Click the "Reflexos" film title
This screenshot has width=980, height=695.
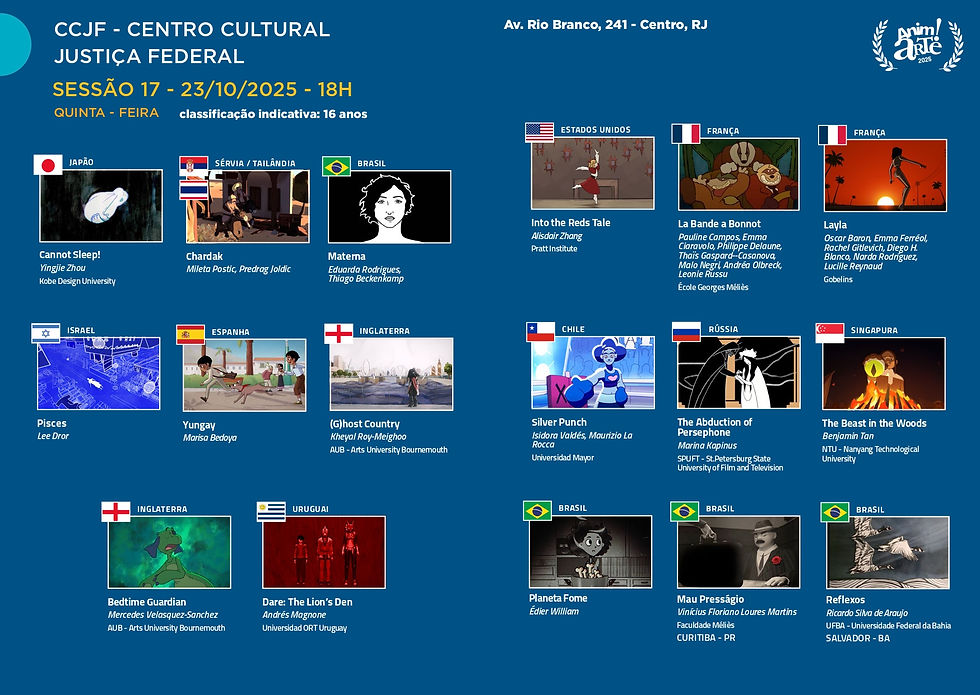tap(846, 600)
